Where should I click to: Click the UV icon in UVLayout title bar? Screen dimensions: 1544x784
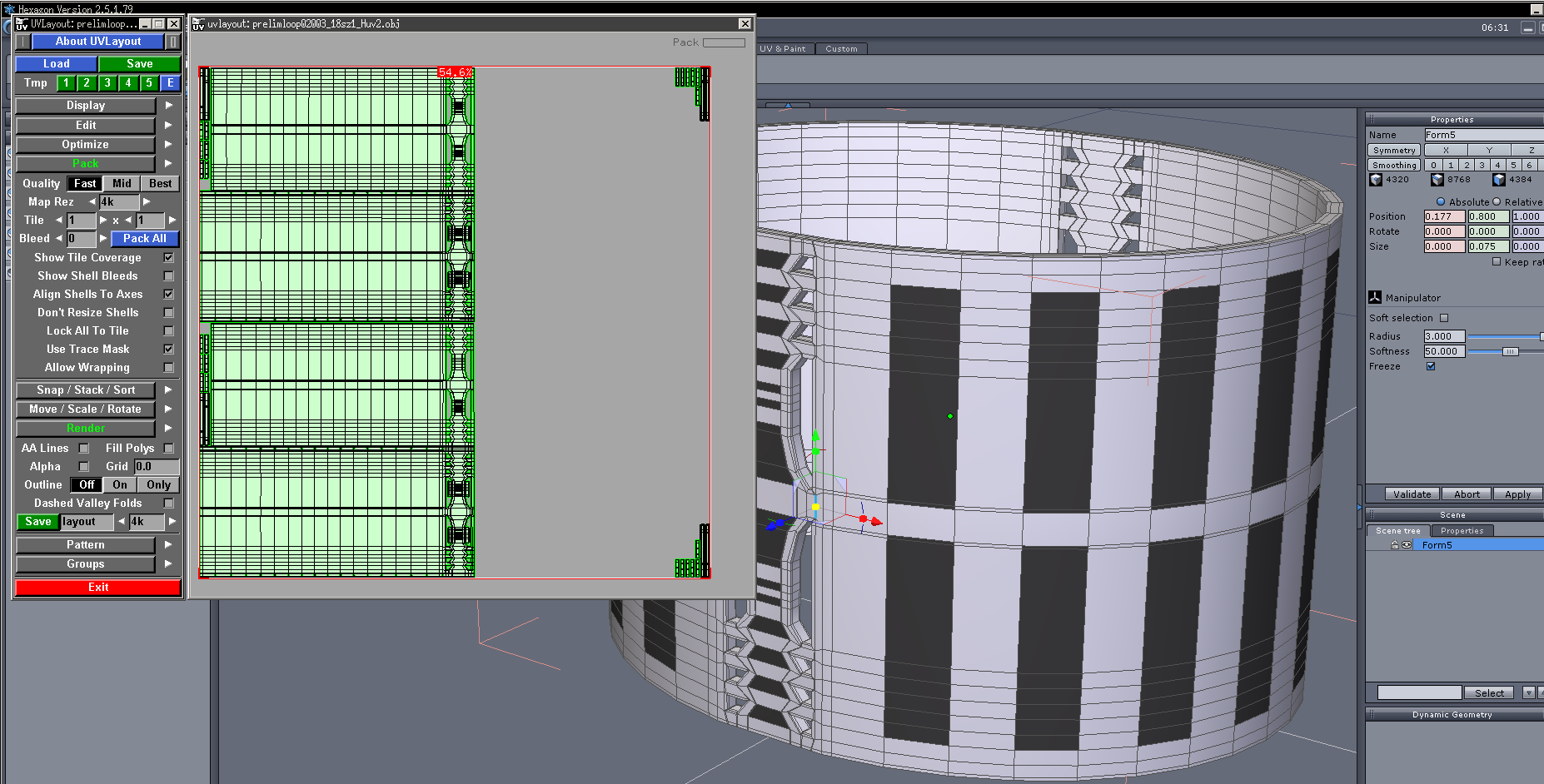[22, 24]
